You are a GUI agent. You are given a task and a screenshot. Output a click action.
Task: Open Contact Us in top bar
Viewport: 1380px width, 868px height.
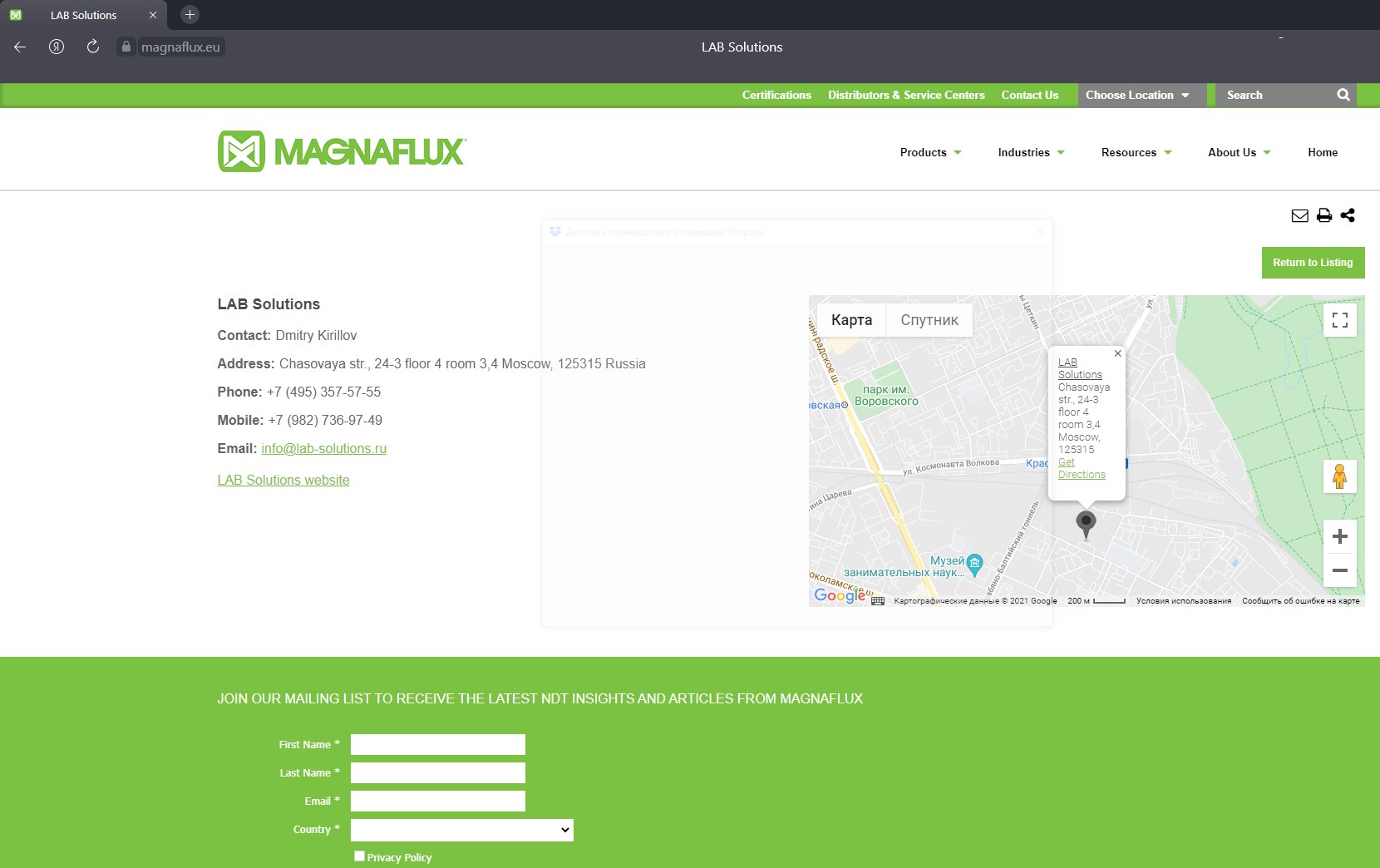1030,95
